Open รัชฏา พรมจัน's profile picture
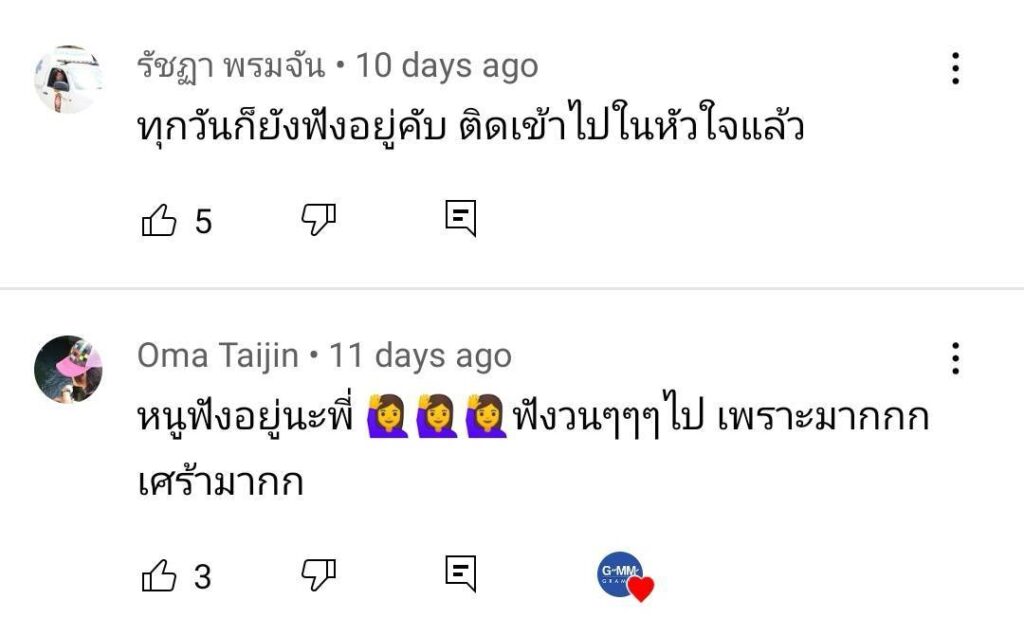Viewport: 1024px width, 636px height. click(x=68, y=79)
